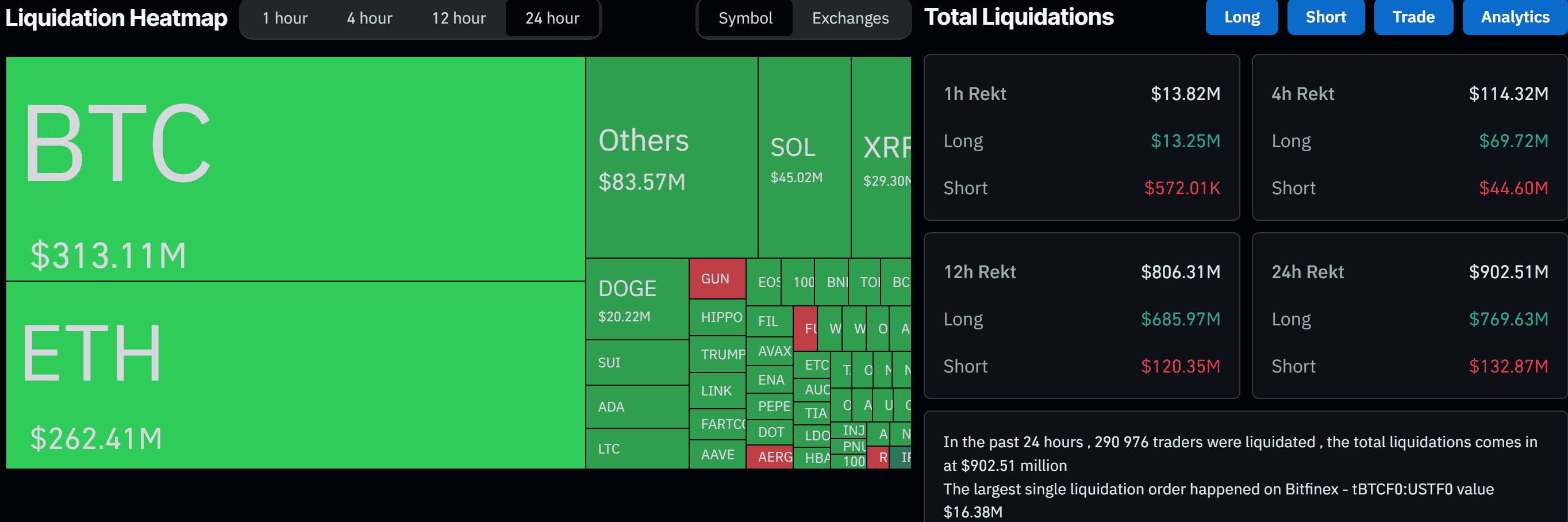Toggle the view to Symbol
This screenshot has width=1568, height=522.
coord(744,19)
